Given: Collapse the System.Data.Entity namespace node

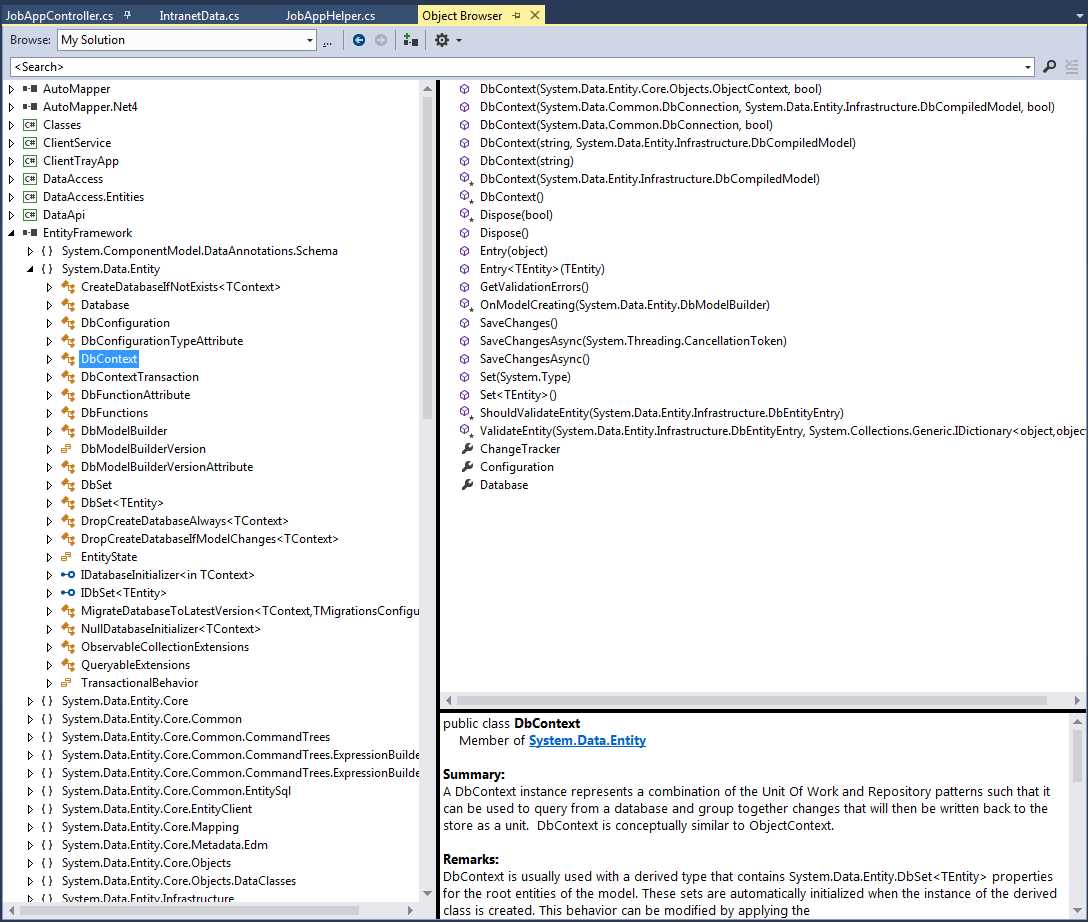Looking at the screenshot, I should click(31, 269).
